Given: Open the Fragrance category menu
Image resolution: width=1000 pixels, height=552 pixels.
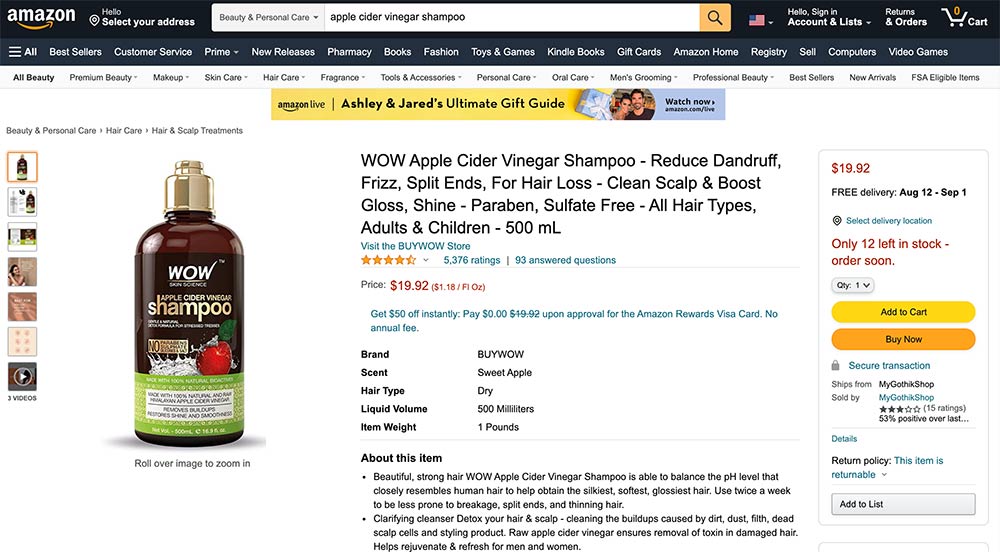Looking at the screenshot, I should tap(343, 77).
